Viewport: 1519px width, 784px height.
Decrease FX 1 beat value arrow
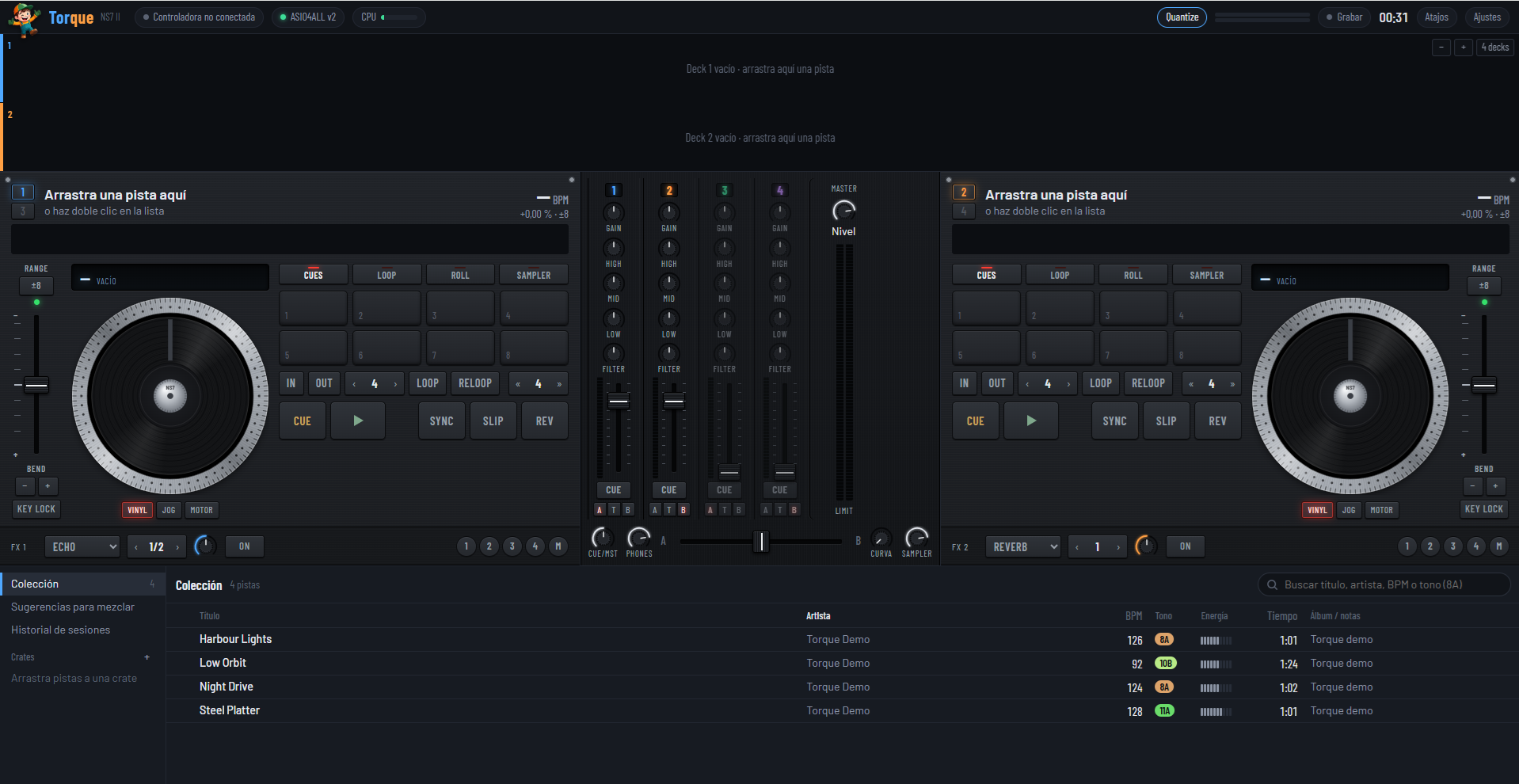136,547
